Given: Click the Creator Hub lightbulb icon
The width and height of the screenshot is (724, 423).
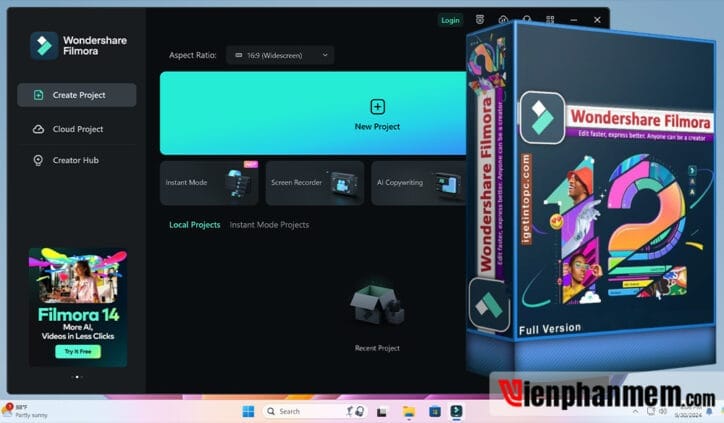Looking at the screenshot, I should coord(38,160).
